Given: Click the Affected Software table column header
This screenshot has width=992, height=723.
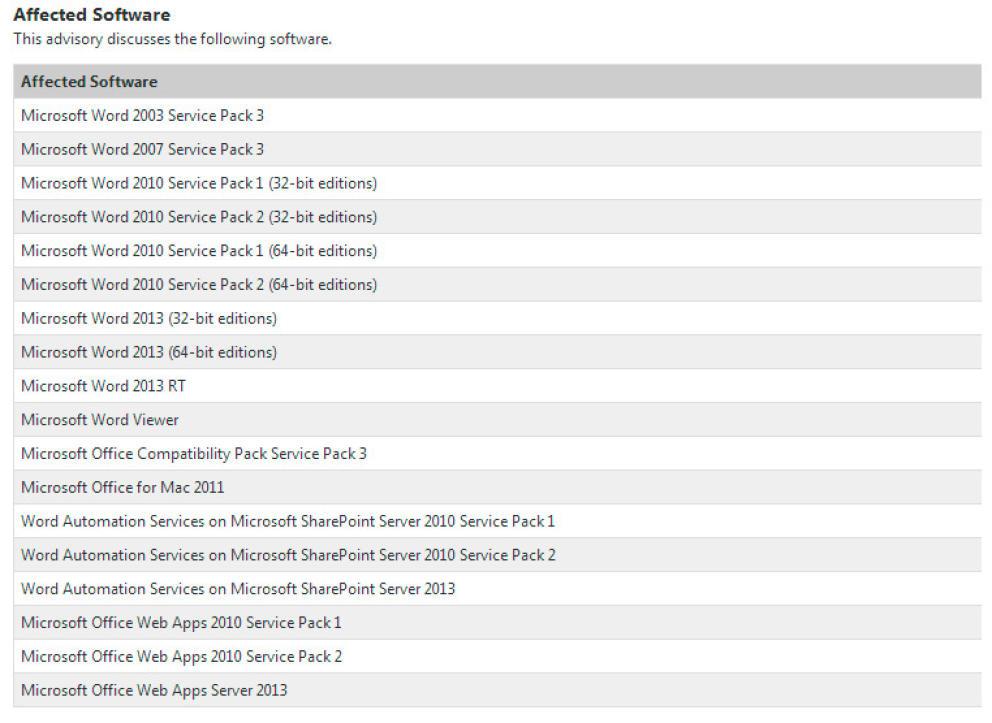Looking at the screenshot, I should [x=89, y=82].
